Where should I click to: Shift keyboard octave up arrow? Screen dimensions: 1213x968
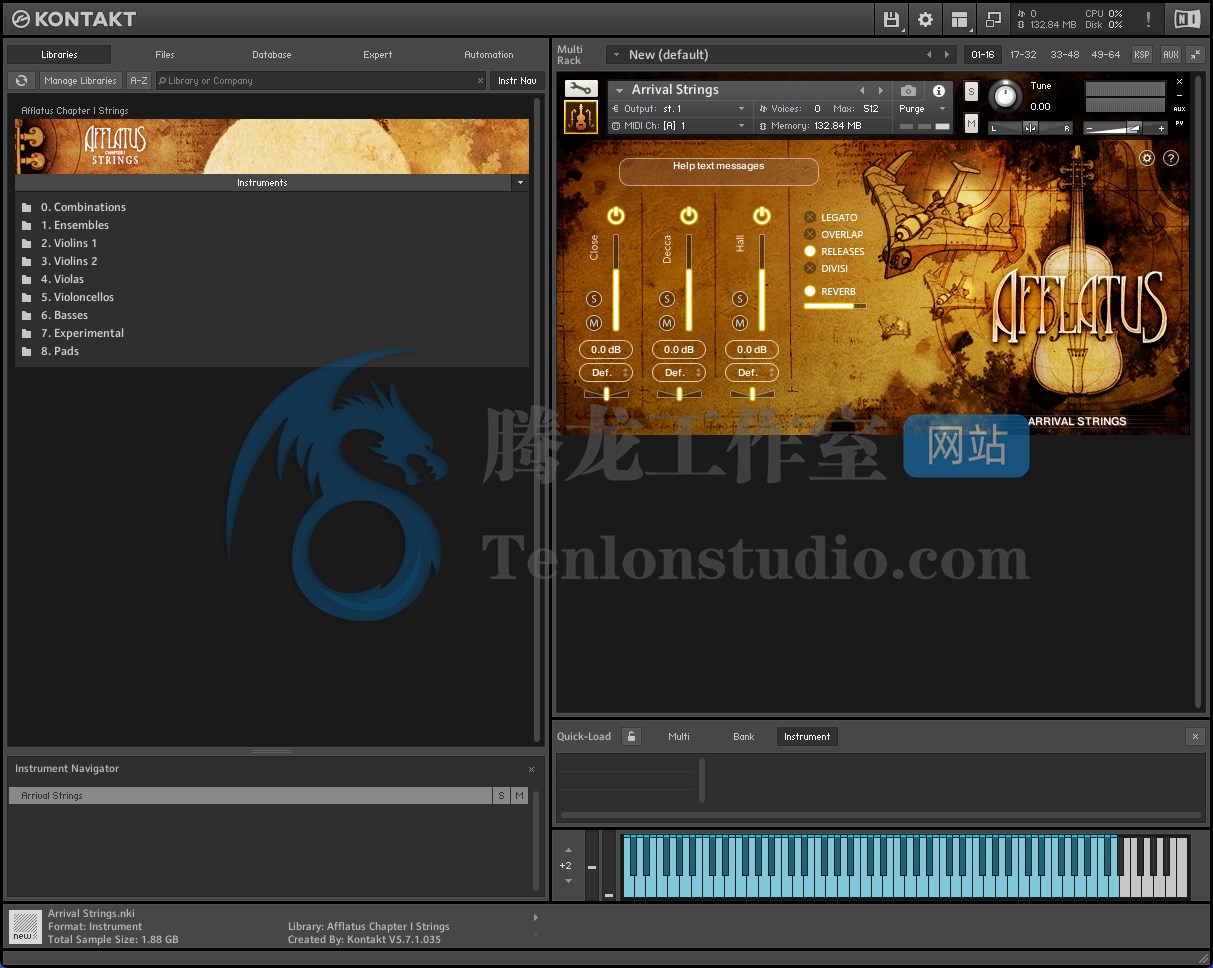point(568,850)
